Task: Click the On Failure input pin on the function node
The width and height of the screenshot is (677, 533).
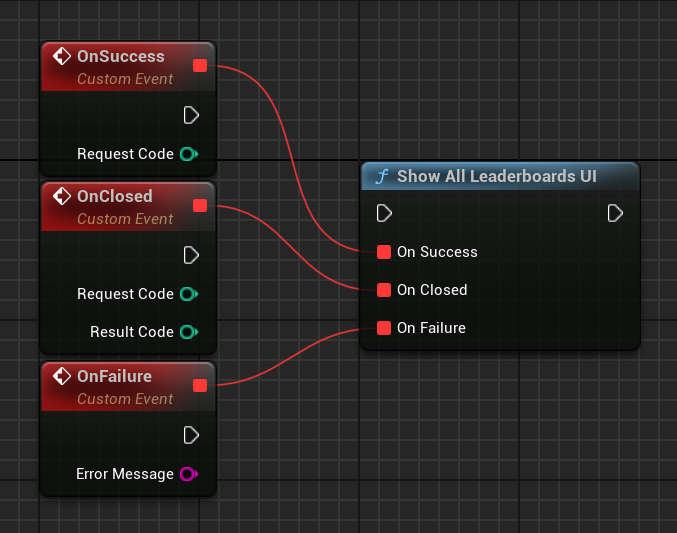Action: pos(384,328)
